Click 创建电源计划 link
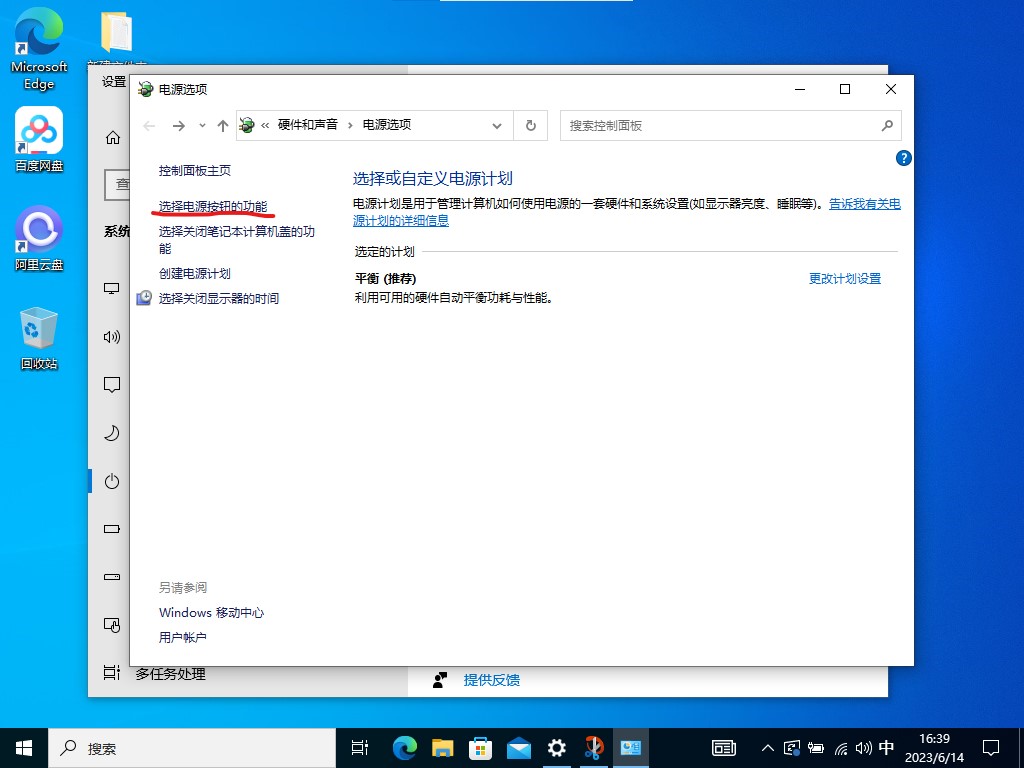The image size is (1024, 768). tap(195, 274)
